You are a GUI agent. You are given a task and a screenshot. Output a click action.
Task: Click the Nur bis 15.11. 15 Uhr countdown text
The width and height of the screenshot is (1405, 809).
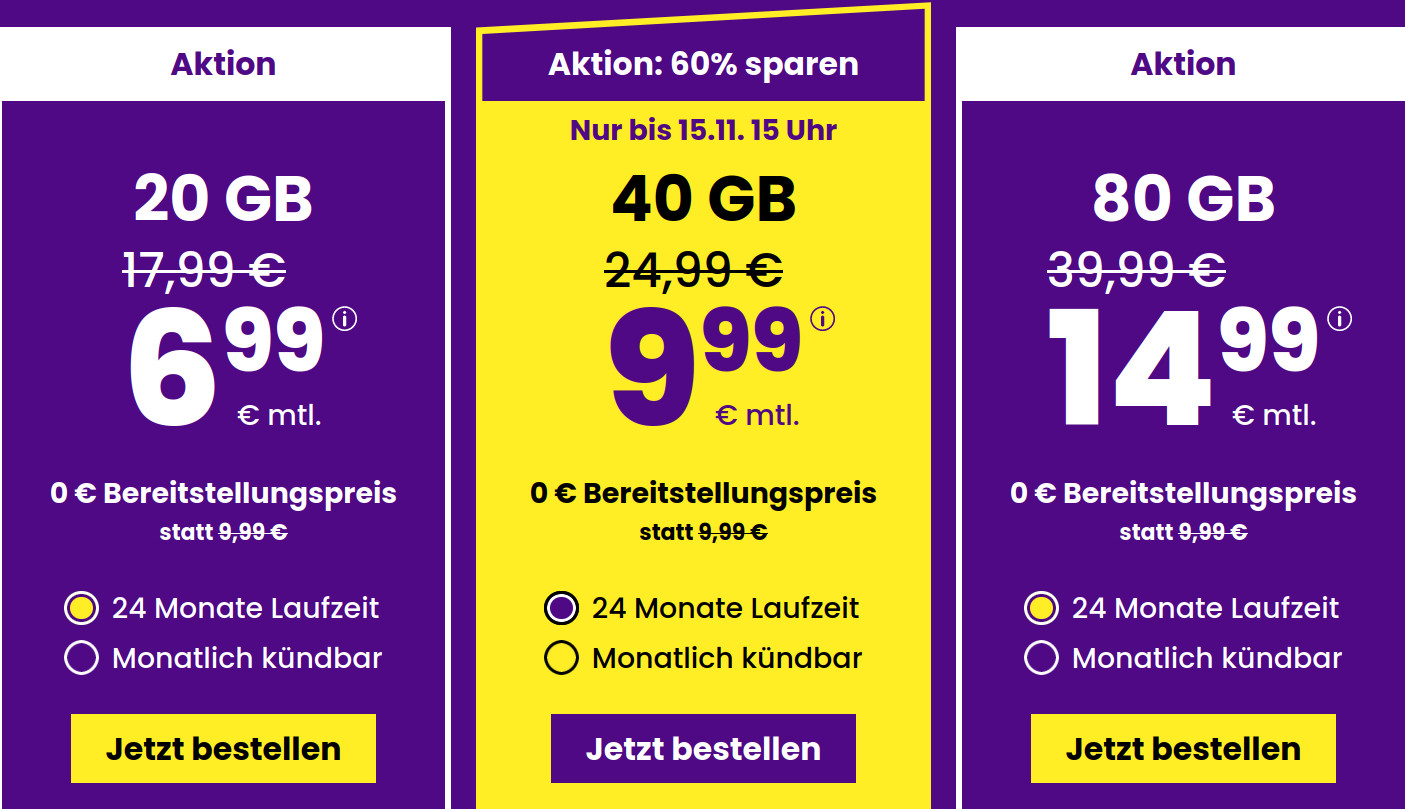[702, 130]
